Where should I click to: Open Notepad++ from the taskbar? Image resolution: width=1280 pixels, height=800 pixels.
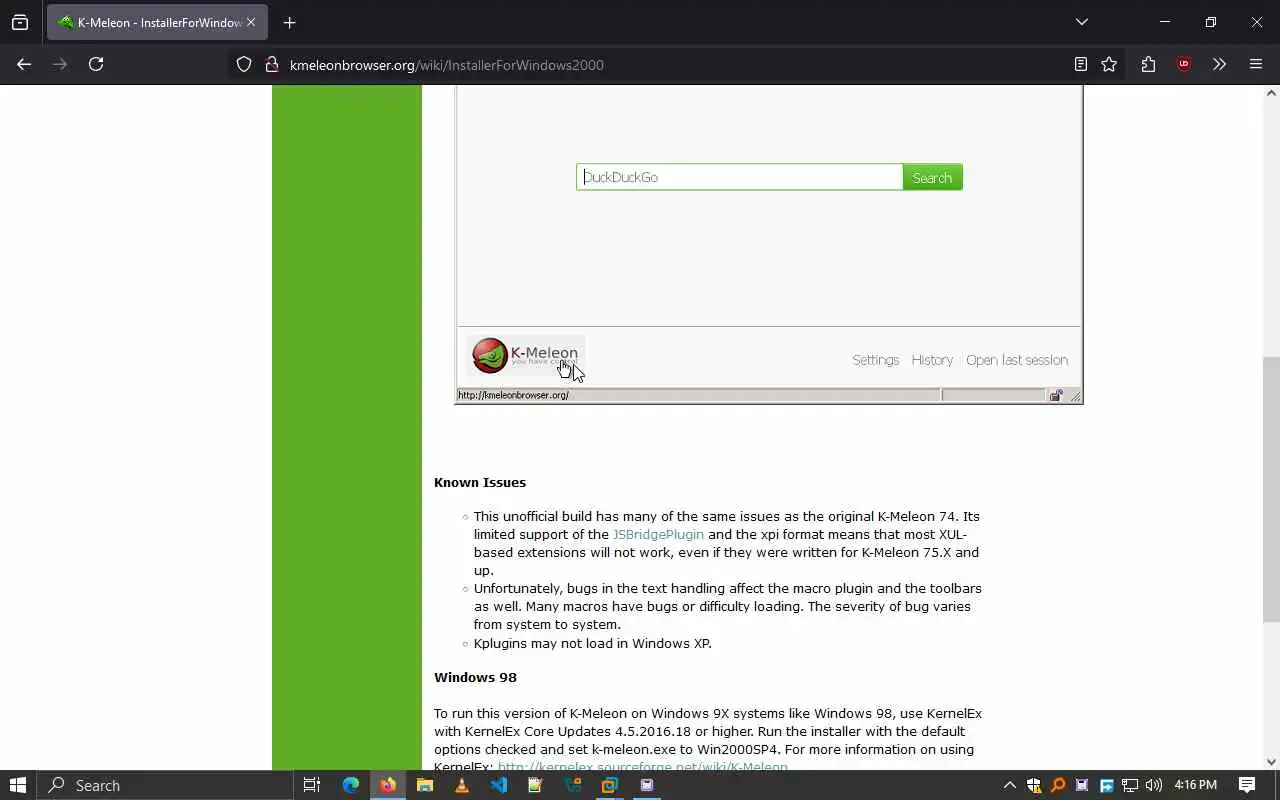[x=535, y=785]
